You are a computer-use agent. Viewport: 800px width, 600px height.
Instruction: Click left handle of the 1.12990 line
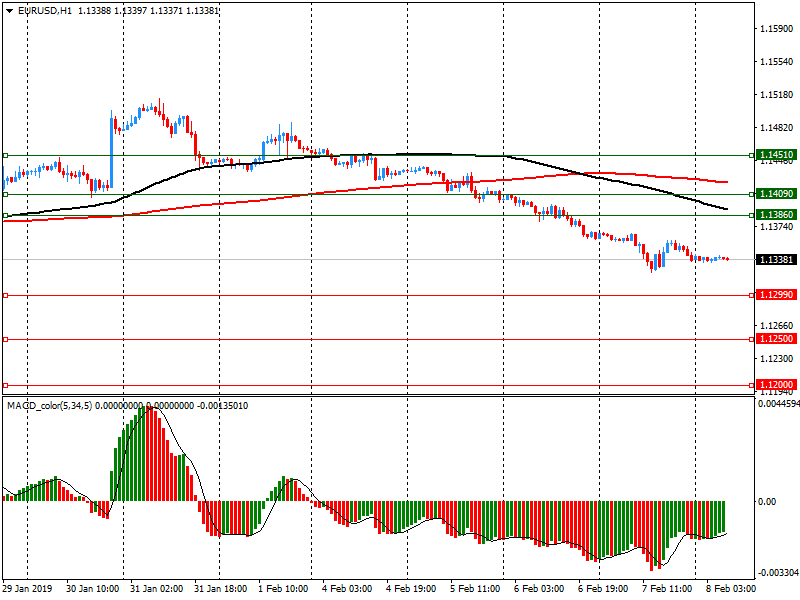tap(5, 295)
